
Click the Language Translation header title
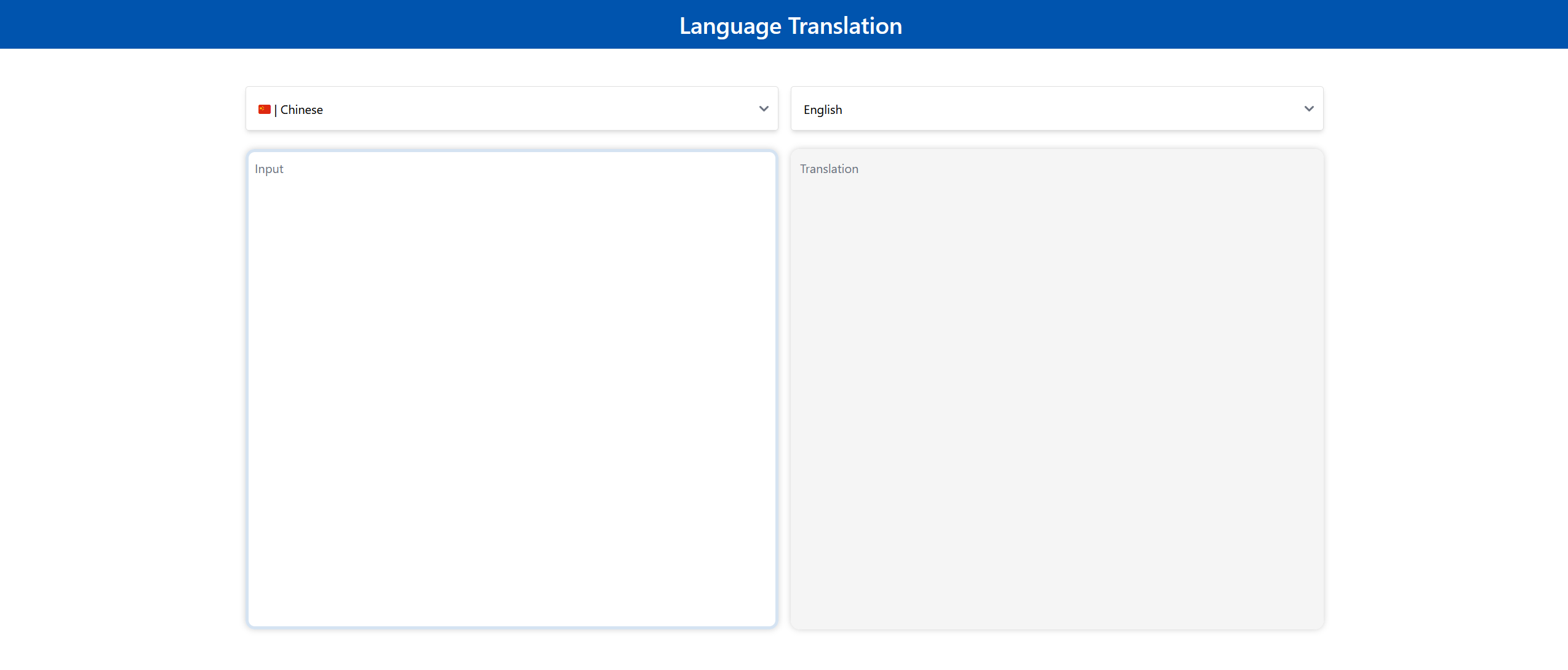pyautogui.click(x=790, y=26)
